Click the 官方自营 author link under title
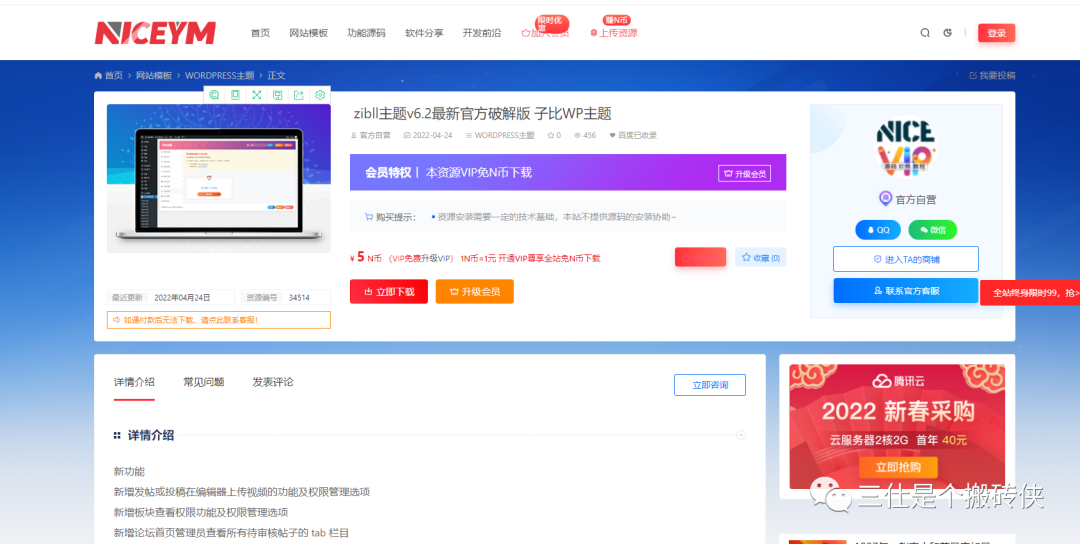This screenshot has height=544, width=1080. tap(371, 135)
